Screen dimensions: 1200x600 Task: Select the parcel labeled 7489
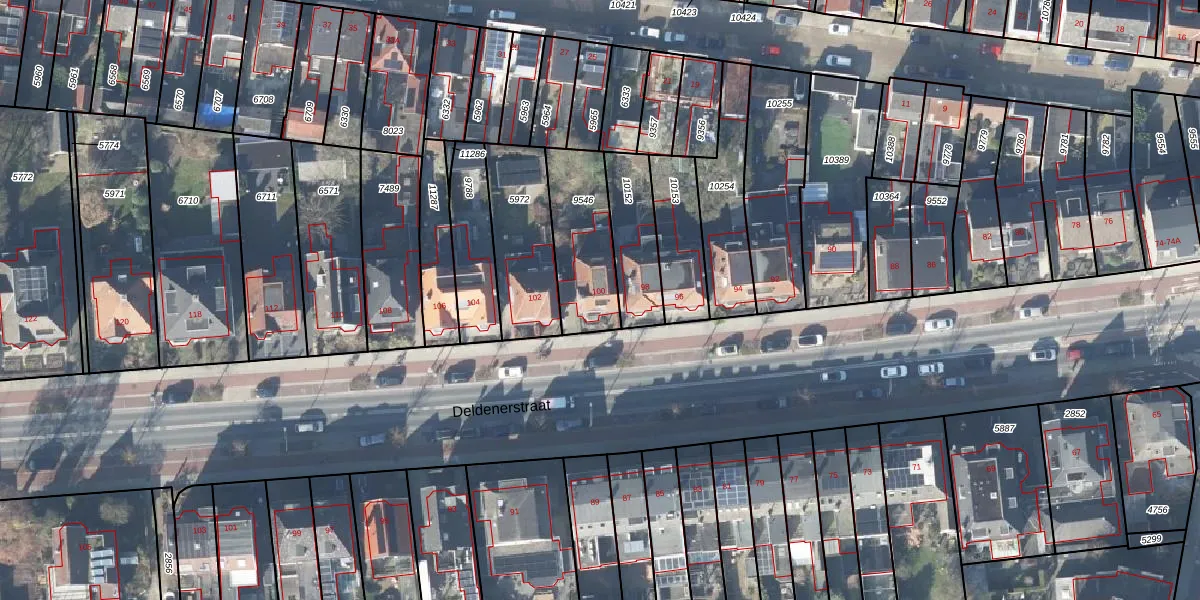point(389,188)
